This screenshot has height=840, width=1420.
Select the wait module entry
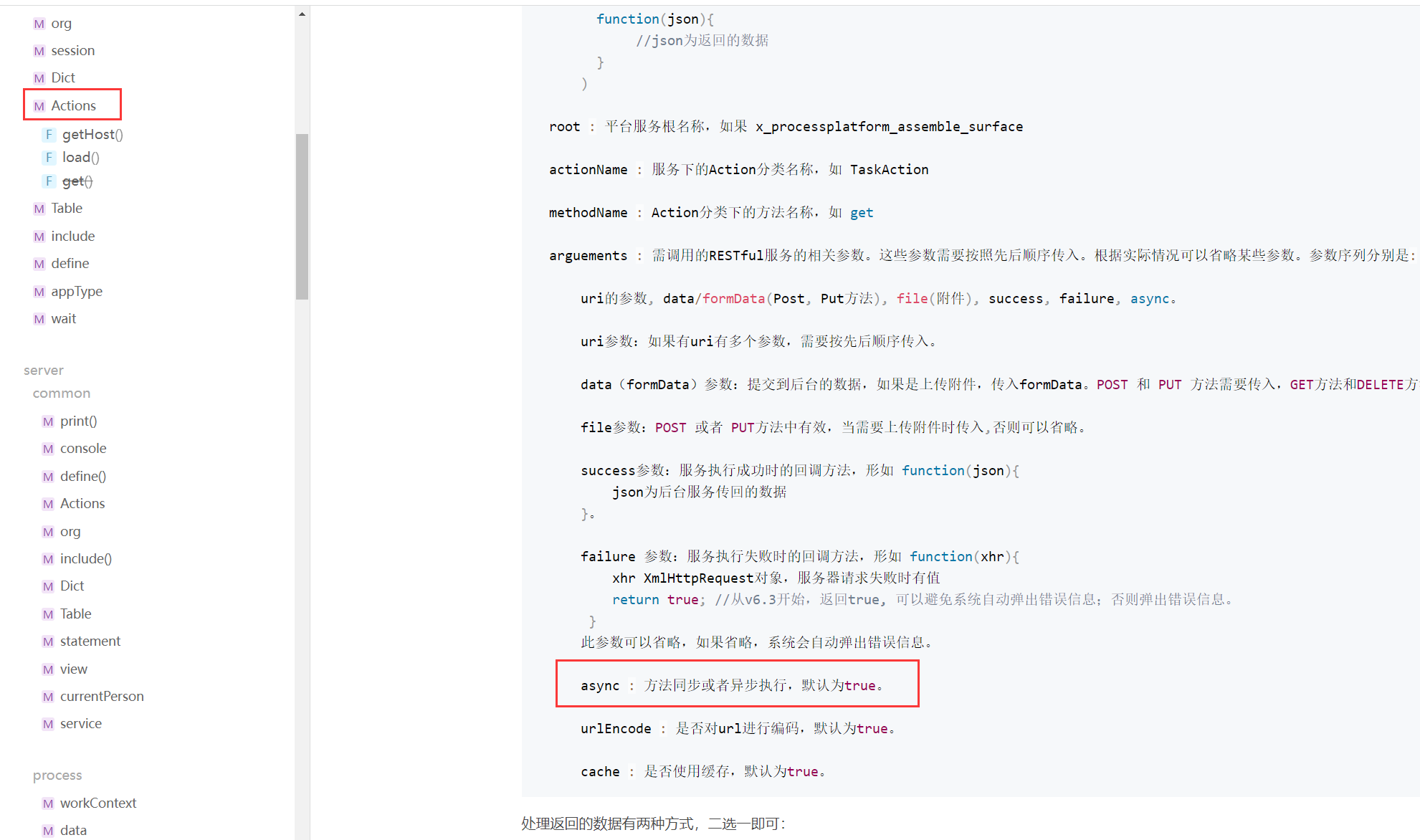click(63, 318)
